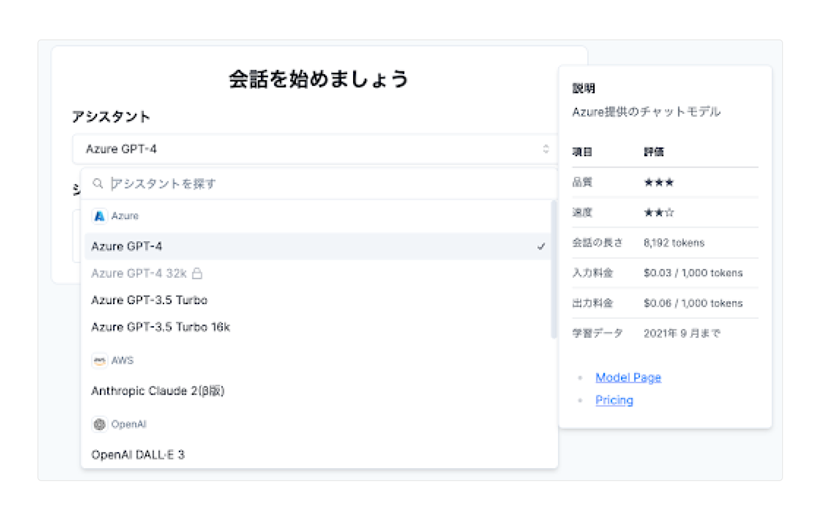Click the lock icon beside Azure GPT-4 32k
This screenshot has width=820, height=519.
point(198,273)
